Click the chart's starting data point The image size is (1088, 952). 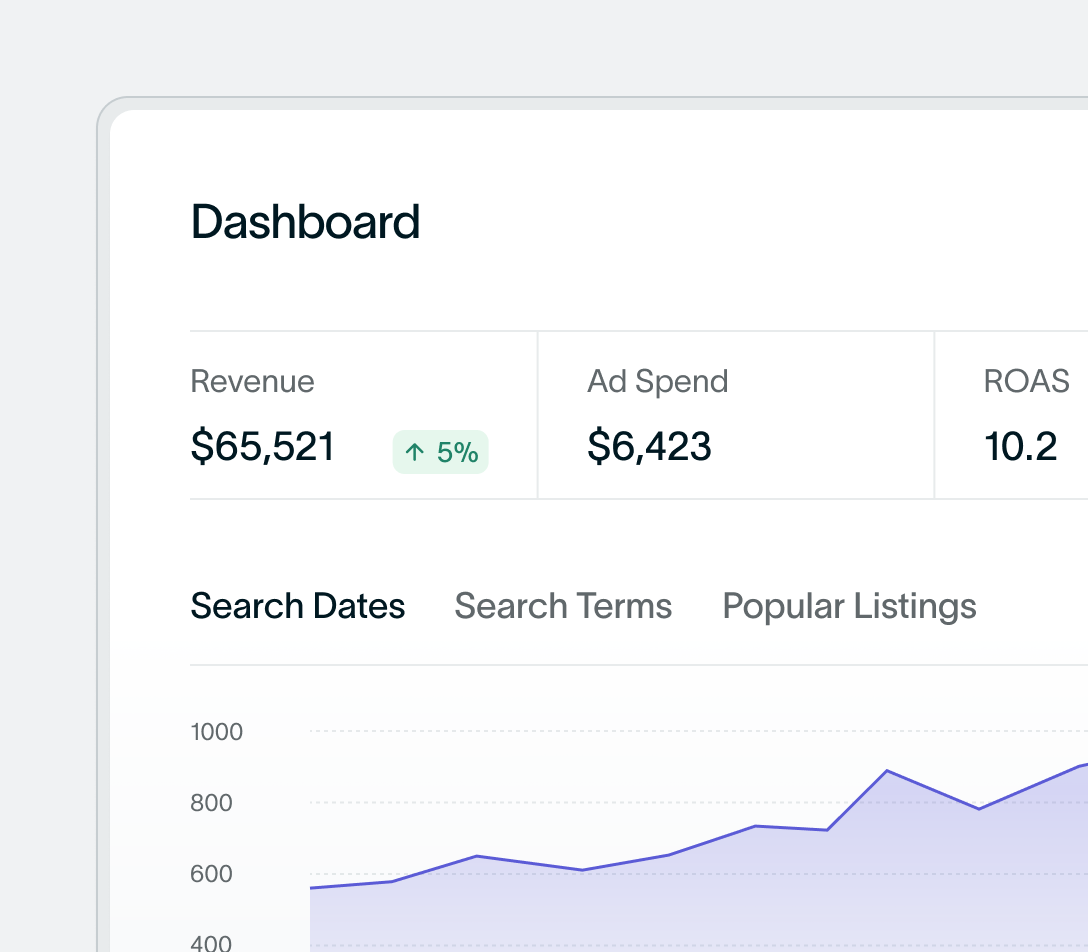311,886
